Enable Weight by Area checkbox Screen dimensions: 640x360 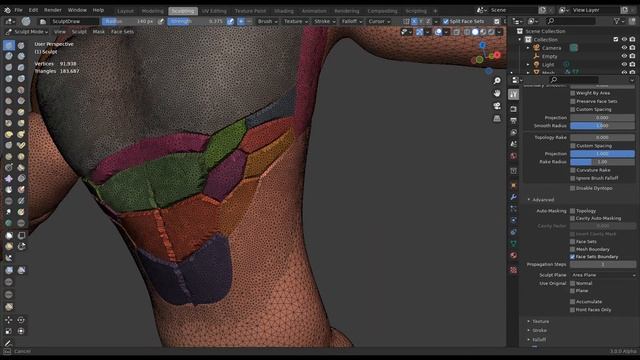[573, 93]
